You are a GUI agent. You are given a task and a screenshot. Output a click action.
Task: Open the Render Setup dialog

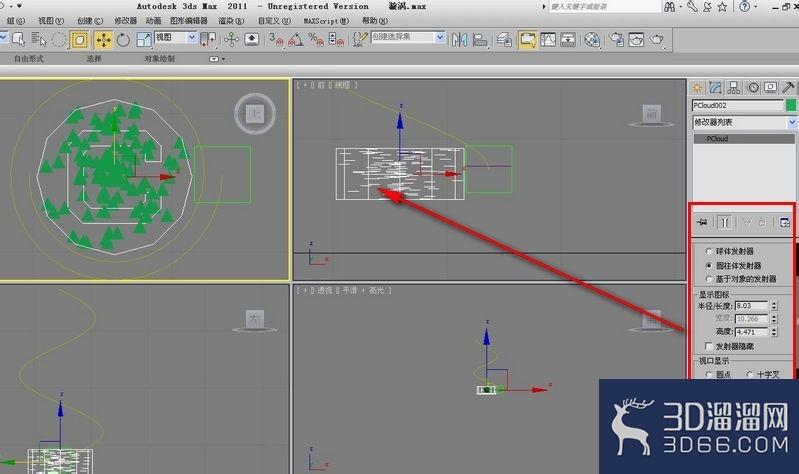[x=617, y=39]
